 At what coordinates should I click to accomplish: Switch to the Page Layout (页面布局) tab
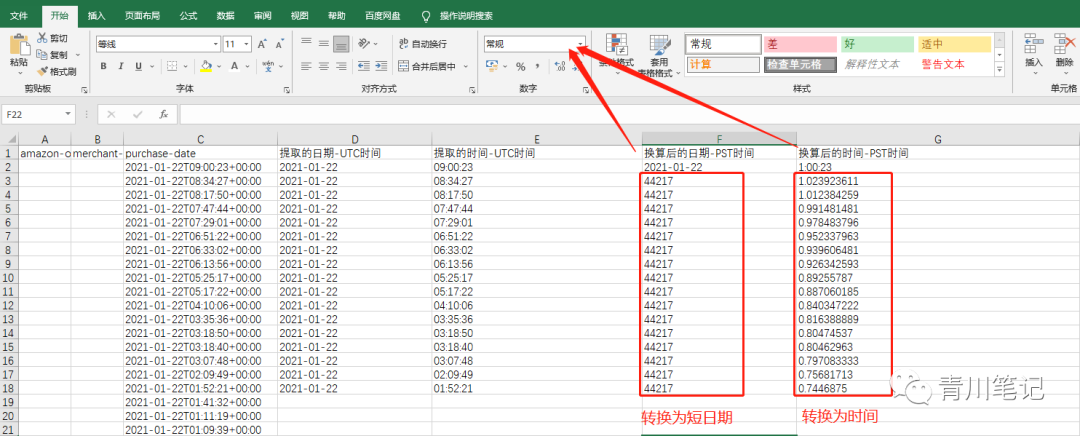(143, 15)
